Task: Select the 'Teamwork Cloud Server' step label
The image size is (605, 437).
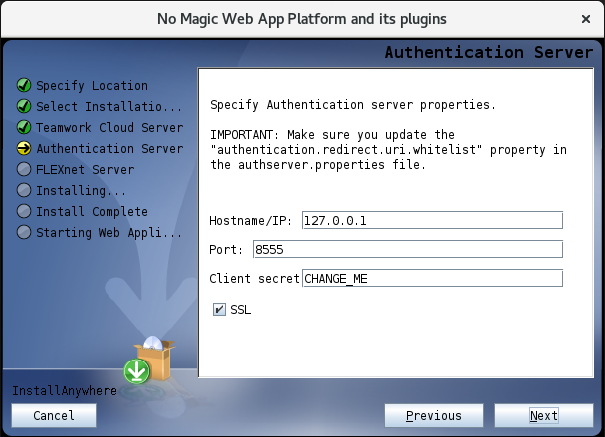Action: pyautogui.click(x=110, y=128)
